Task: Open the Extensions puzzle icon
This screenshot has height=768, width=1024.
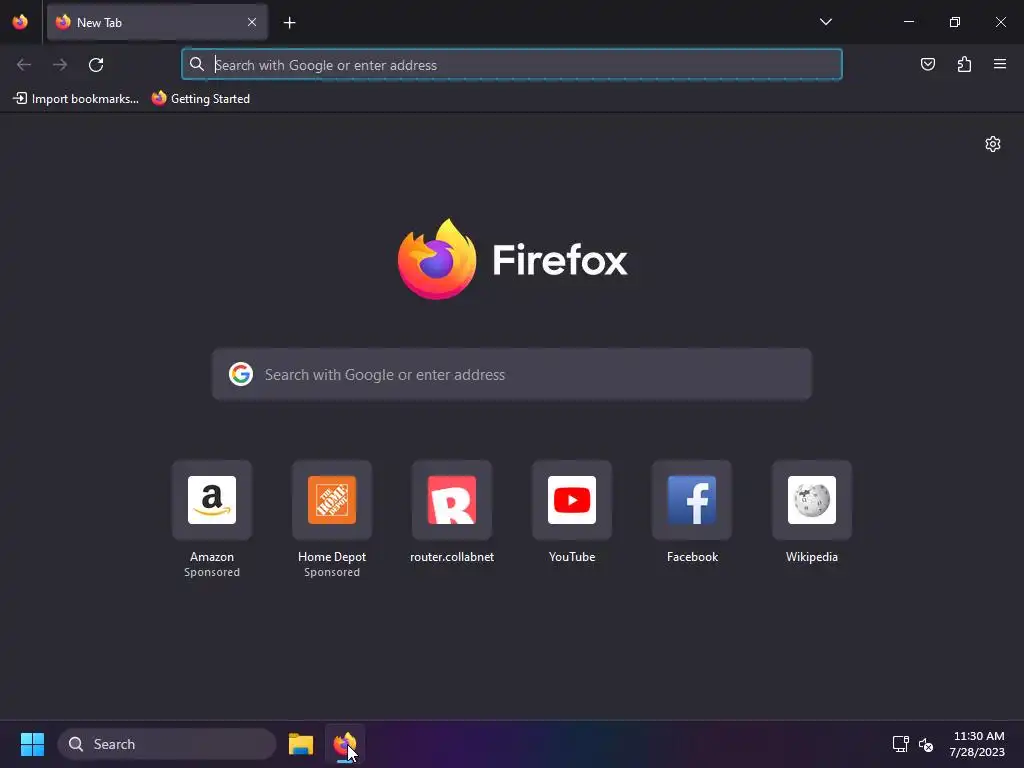Action: point(964,64)
